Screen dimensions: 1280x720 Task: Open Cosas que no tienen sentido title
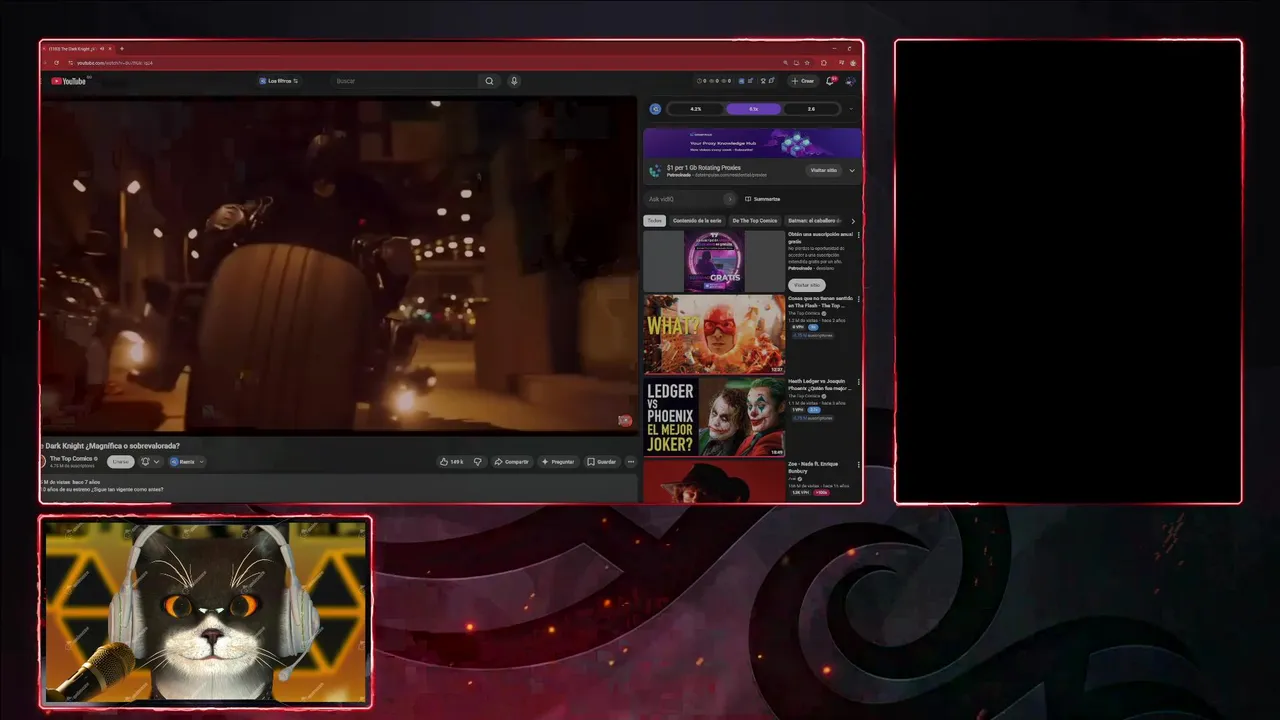coord(819,301)
